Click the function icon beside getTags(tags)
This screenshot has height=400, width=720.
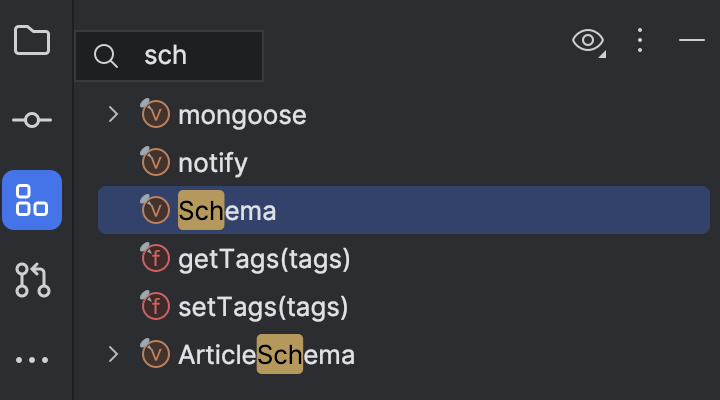155,257
